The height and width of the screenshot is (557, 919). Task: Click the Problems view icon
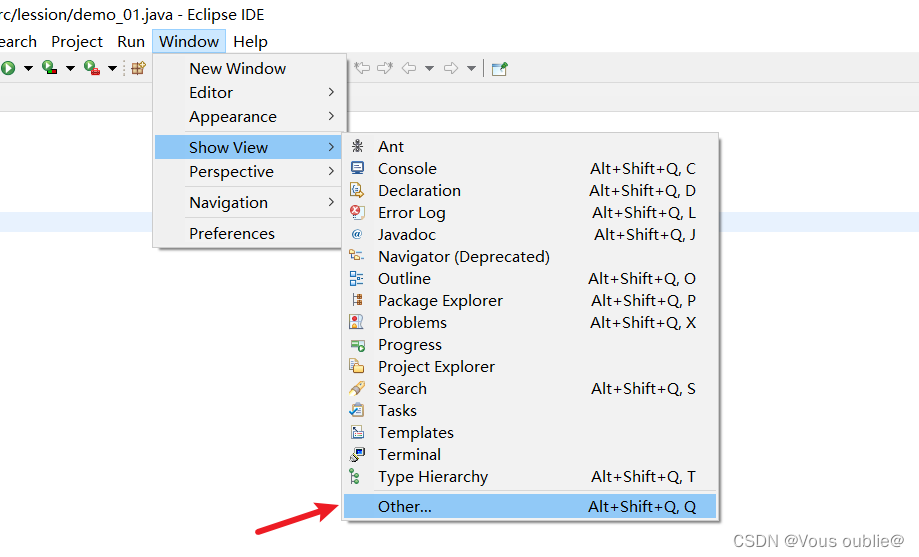(x=357, y=322)
